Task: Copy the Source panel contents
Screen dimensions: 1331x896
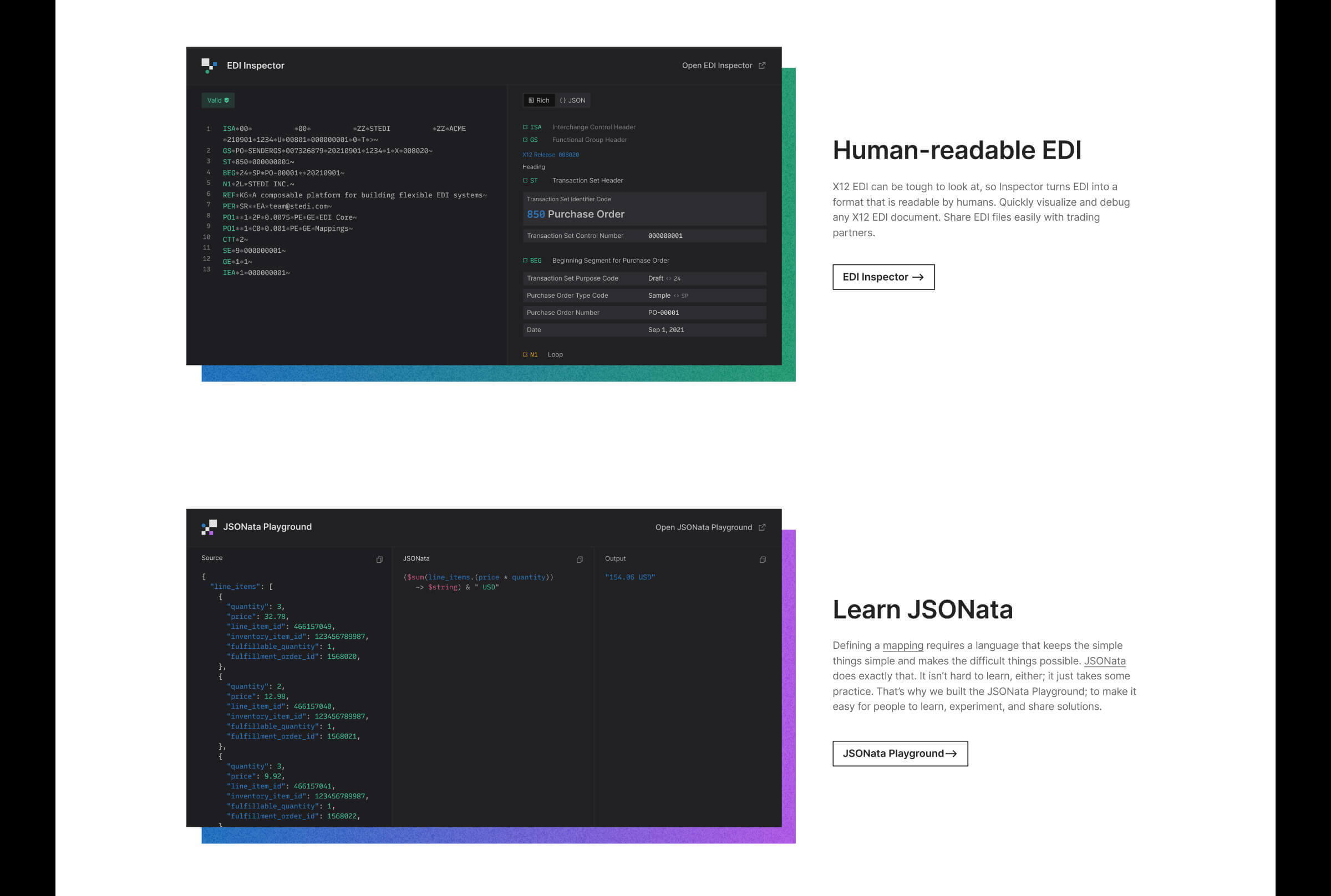Action: [379, 559]
